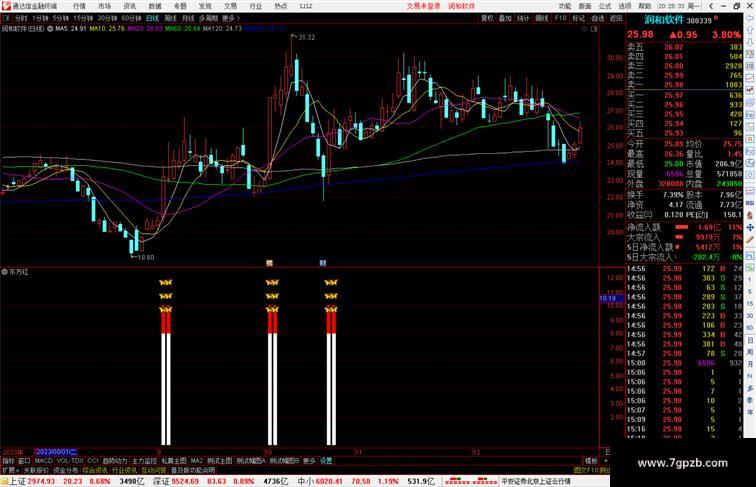Select the 主力监控 indicator tab
The height and width of the screenshot is (487, 756).
[144, 461]
